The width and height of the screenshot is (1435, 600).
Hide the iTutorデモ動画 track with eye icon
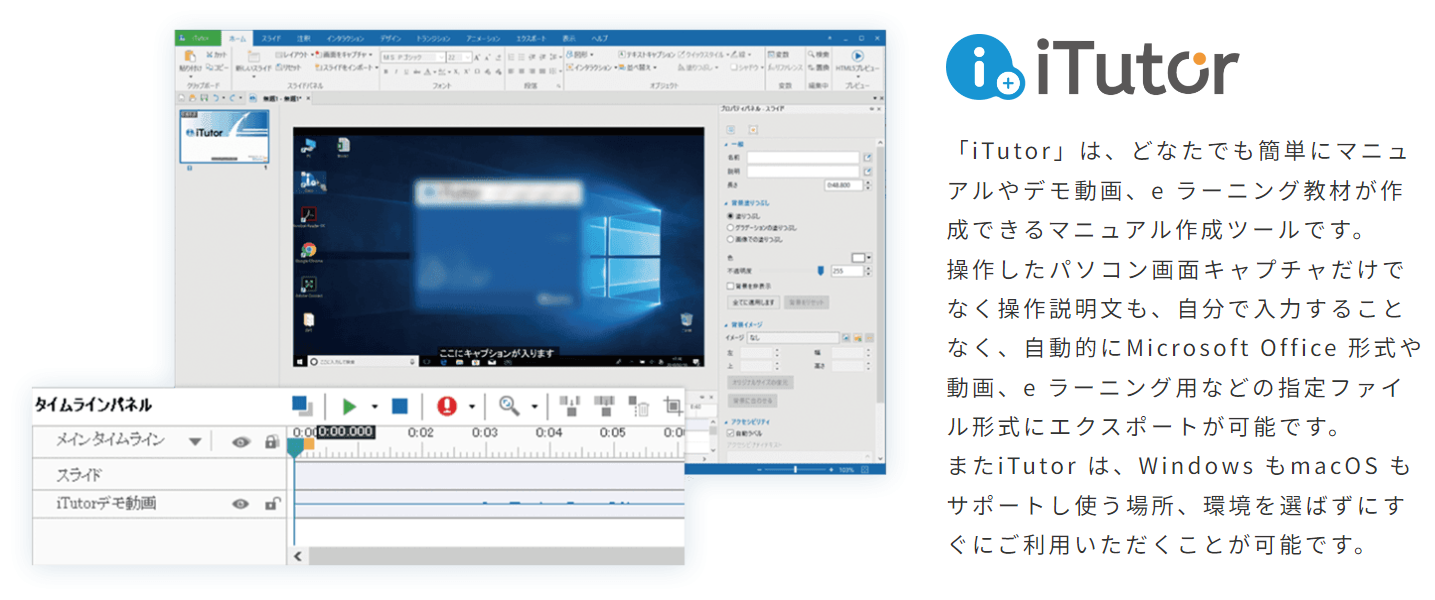coord(240,504)
